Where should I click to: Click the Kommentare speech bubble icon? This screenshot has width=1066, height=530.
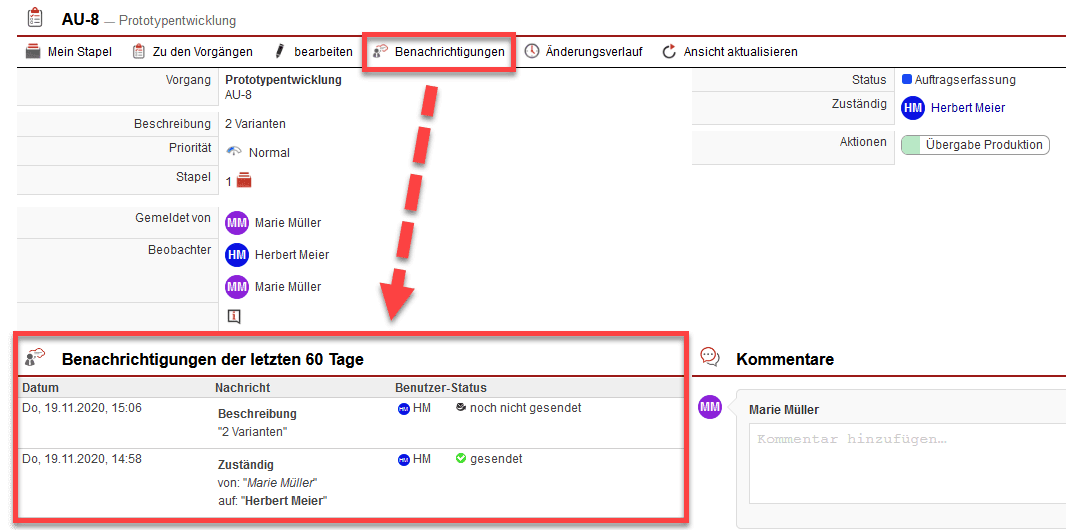[710, 357]
